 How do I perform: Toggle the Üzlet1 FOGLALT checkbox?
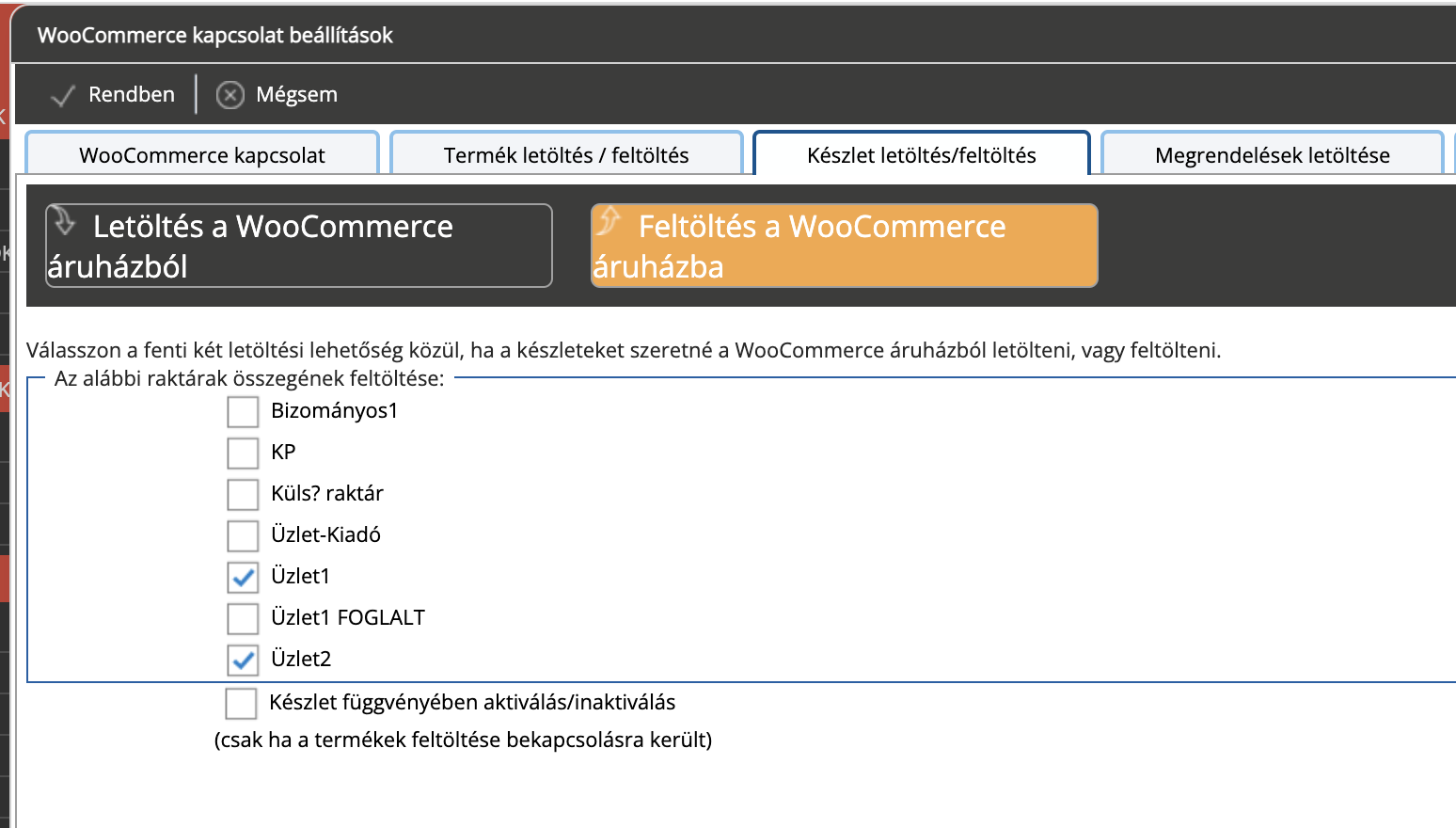pos(243,618)
